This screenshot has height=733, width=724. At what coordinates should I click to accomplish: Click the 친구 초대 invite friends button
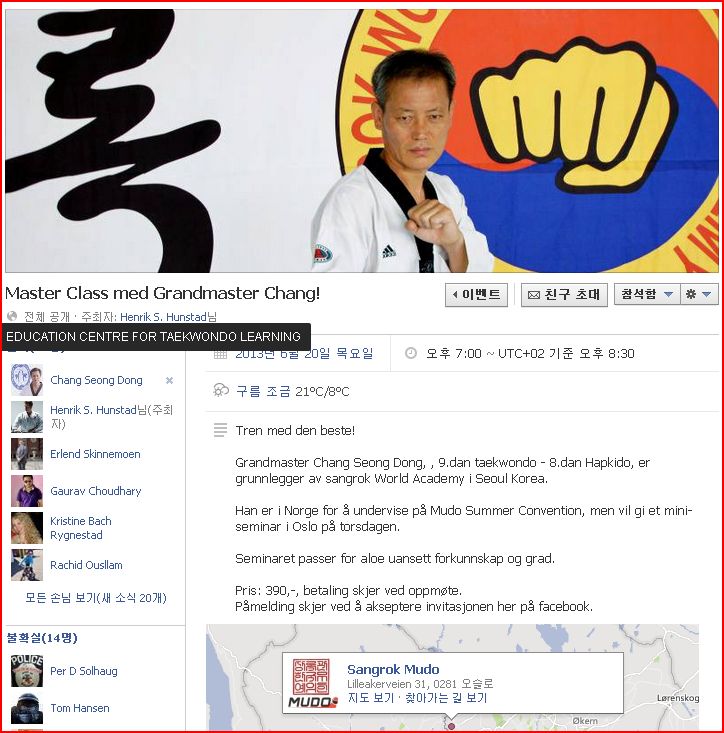click(x=564, y=295)
